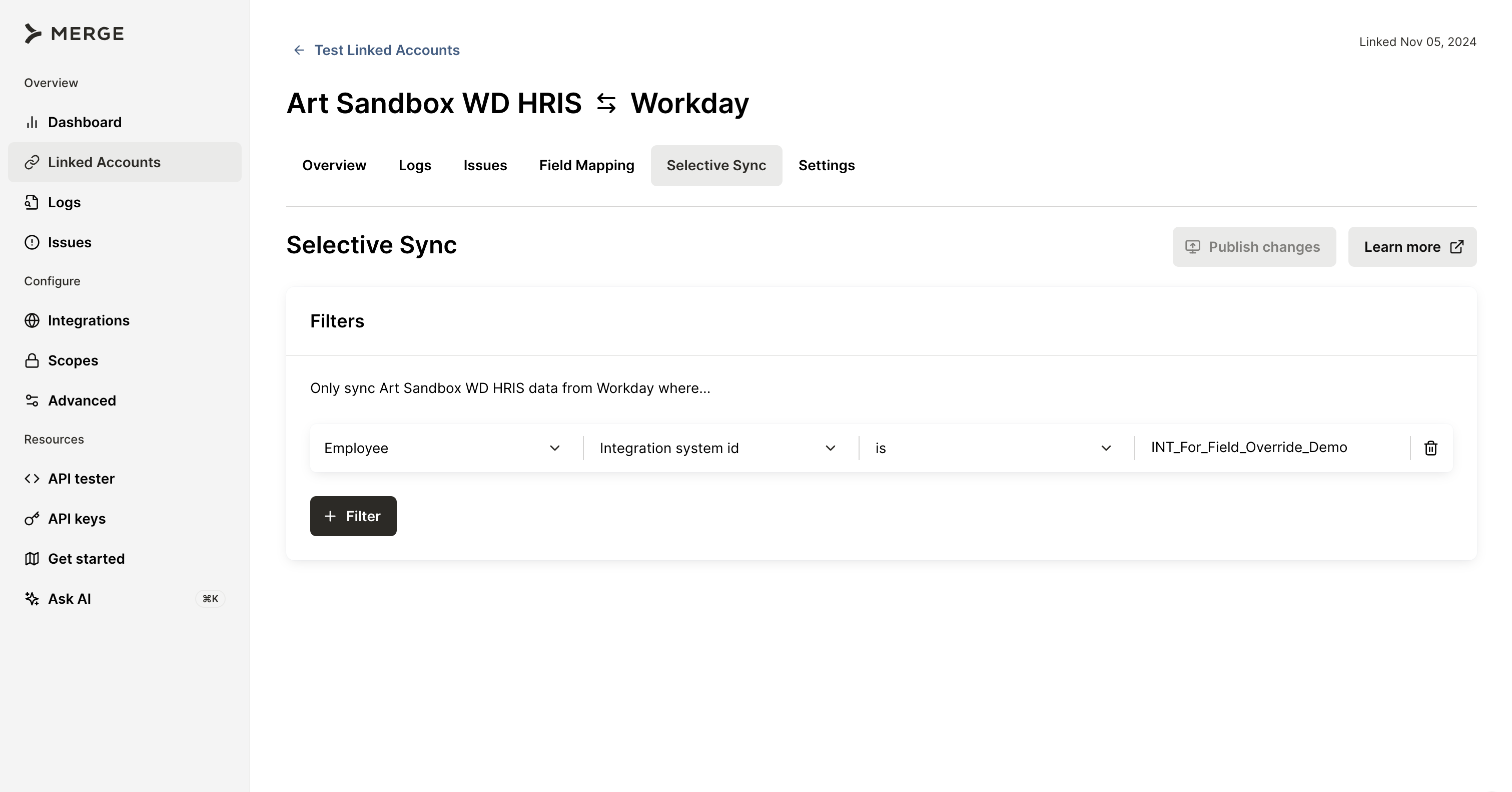Image resolution: width=1512 pixels, height=792 pixels.
Task: Click the Ask AI sparkle icon
Action: (x=32, y=599)
